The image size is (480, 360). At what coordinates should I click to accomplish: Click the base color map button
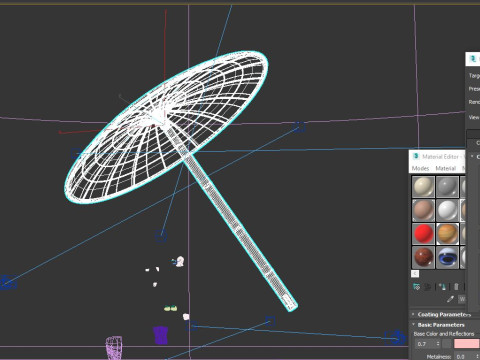447,344
